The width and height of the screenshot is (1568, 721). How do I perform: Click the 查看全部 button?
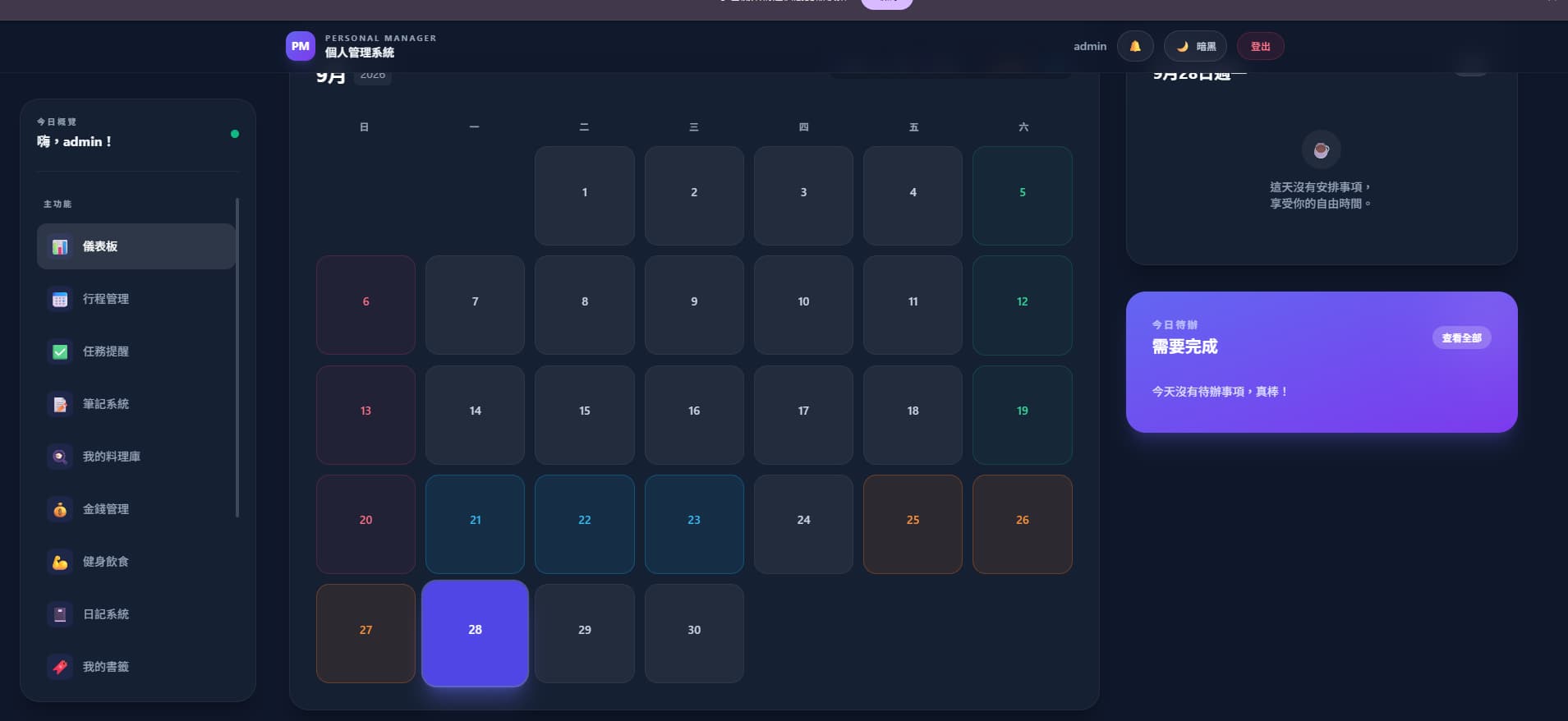click(x=1461, y=338)
